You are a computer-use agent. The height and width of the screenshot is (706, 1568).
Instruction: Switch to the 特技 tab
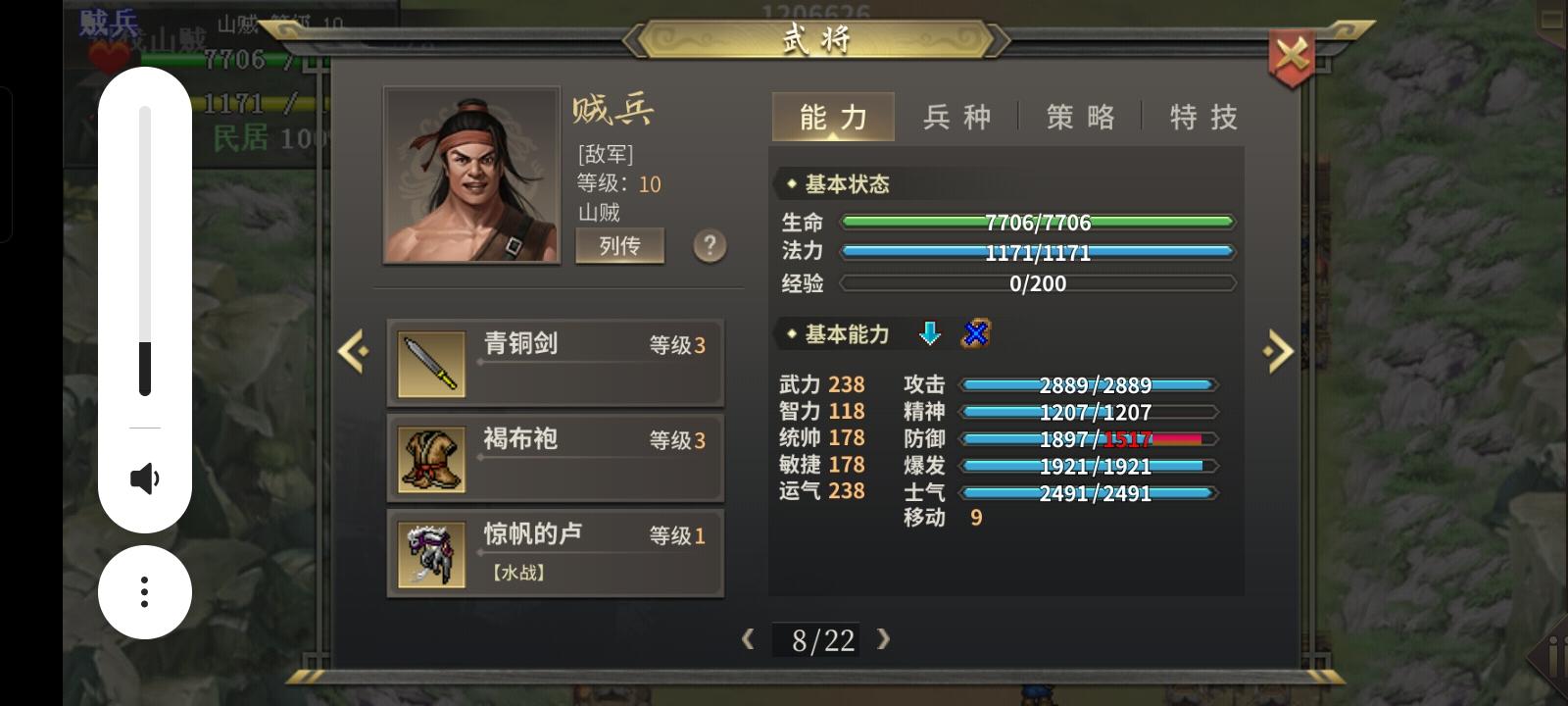click(1204, 117)
